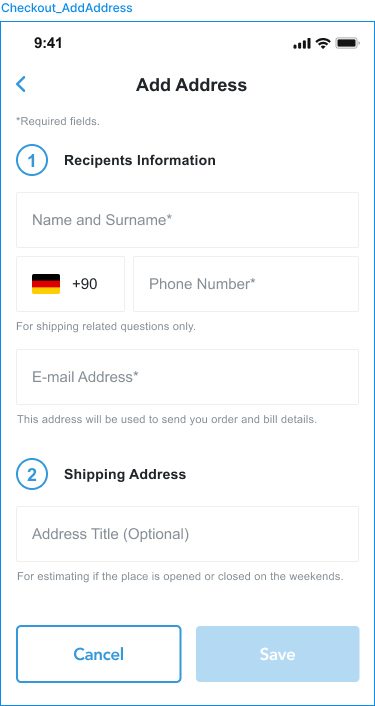Screen dimensions: 375x706
Task: Tap the step 1 circle icon
Action: pos(32,160)
